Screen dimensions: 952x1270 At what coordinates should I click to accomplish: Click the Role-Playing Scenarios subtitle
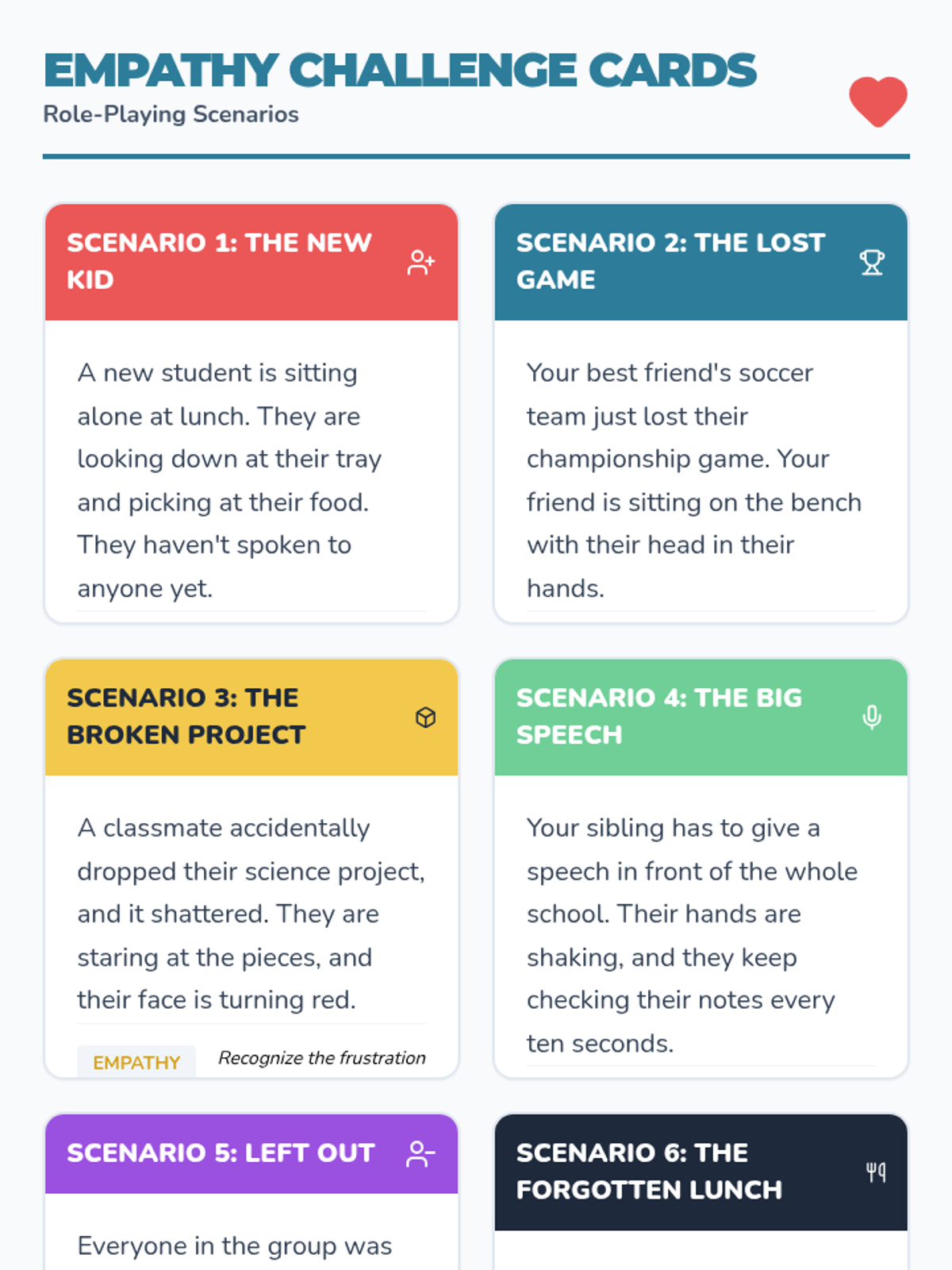click(171, 114)
